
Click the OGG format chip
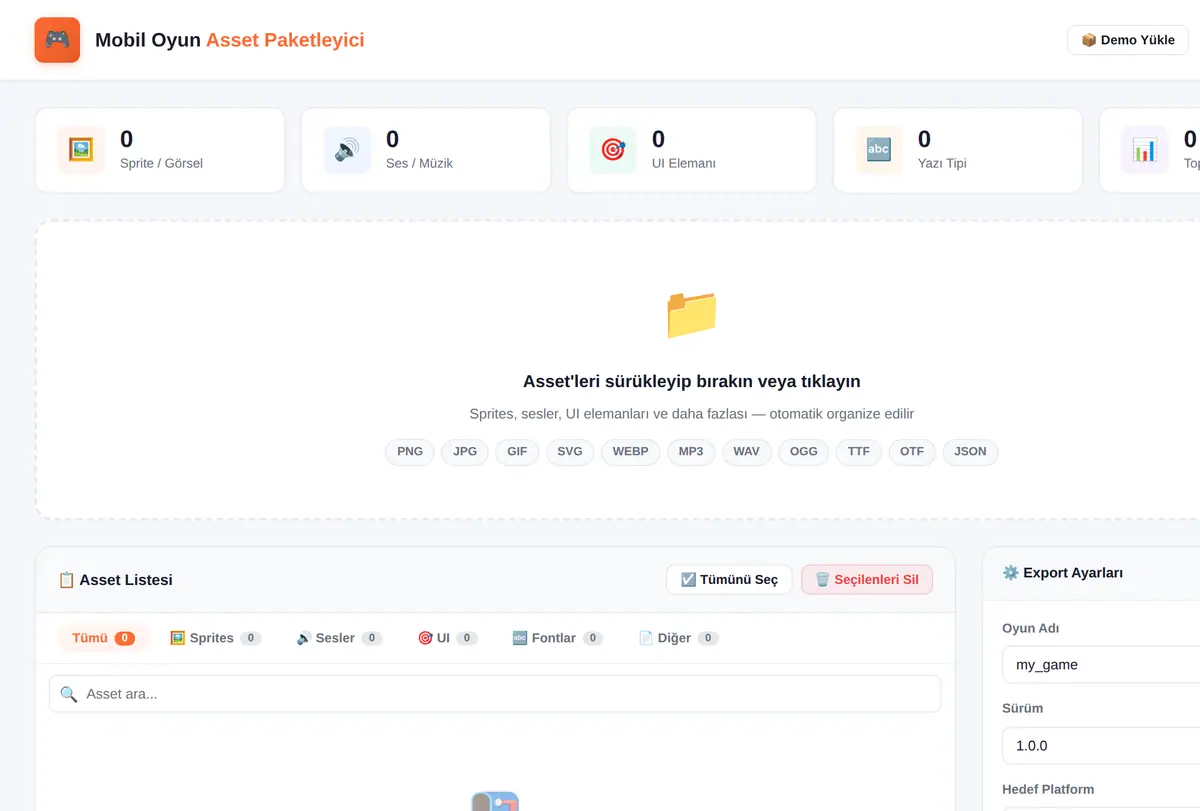(x=804, y=452)
